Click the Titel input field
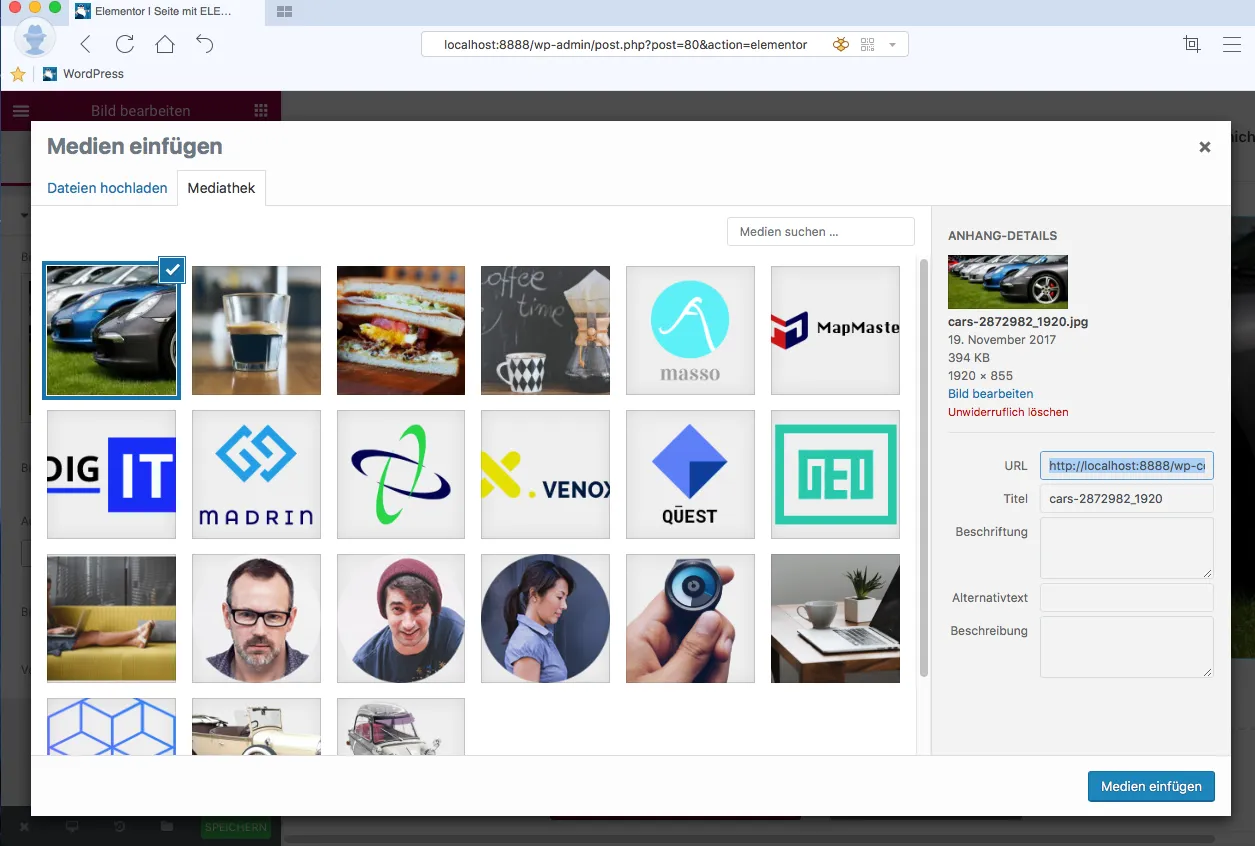Screen dimensions: 1255x846 click(1127, 498)
